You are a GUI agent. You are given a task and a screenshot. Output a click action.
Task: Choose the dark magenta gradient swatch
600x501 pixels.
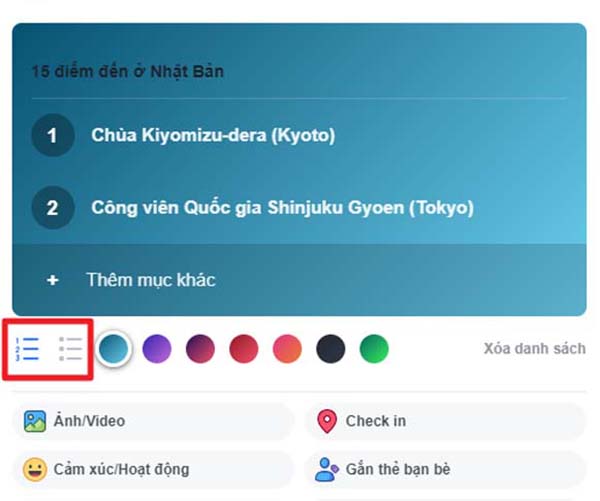point(200,349)
